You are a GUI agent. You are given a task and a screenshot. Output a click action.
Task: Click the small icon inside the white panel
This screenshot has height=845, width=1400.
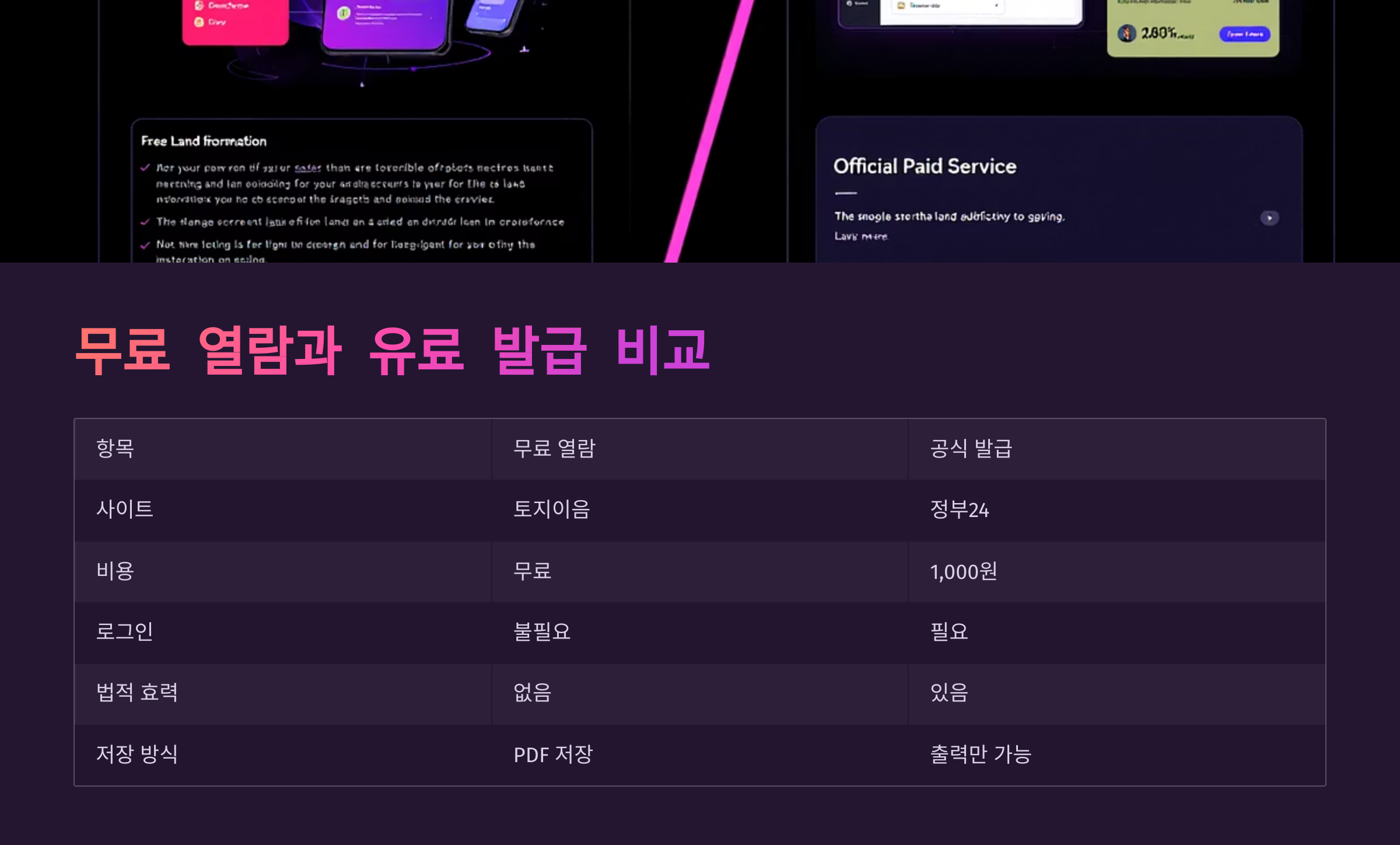(x=901, y=5)
